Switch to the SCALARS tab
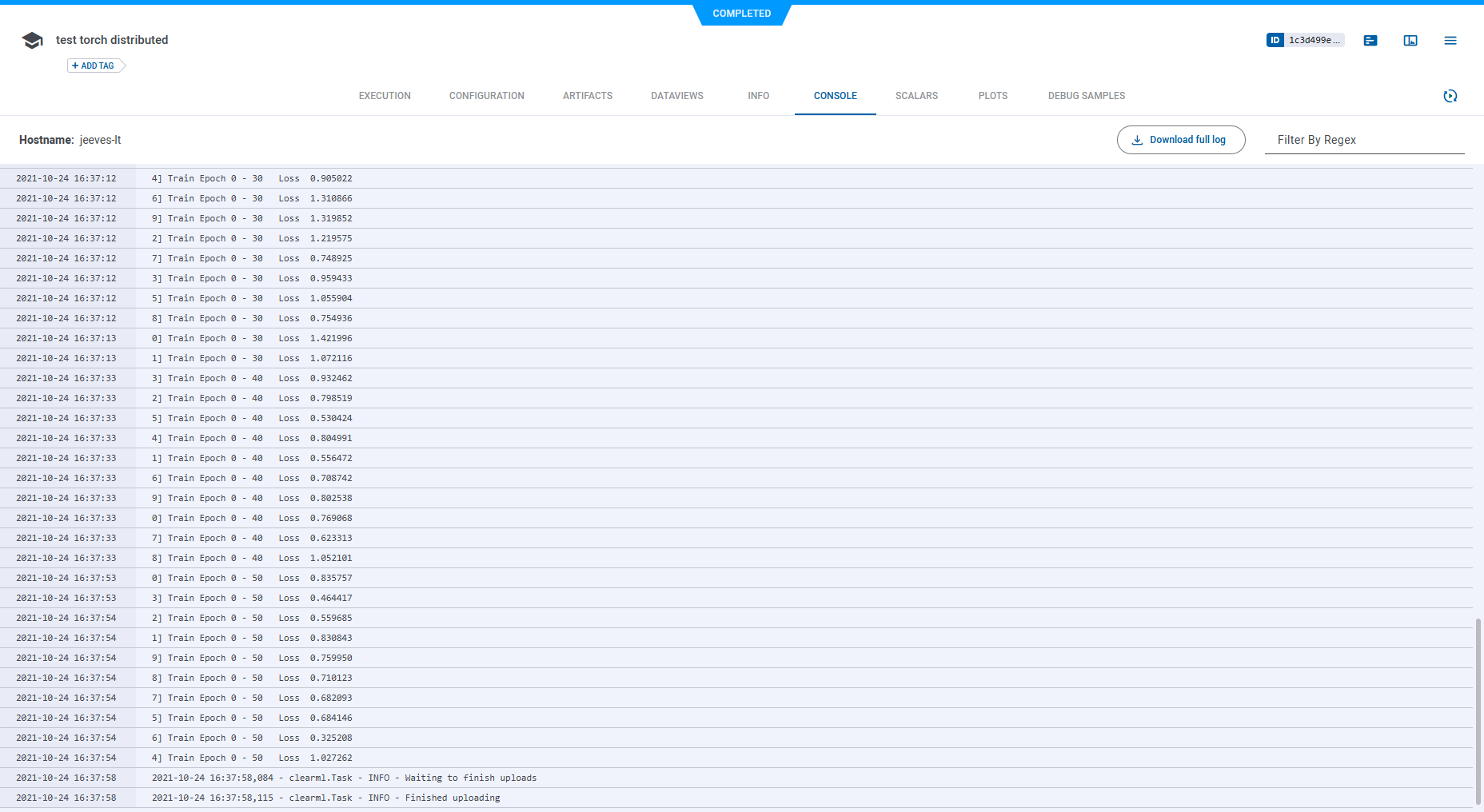 point(916,96)
